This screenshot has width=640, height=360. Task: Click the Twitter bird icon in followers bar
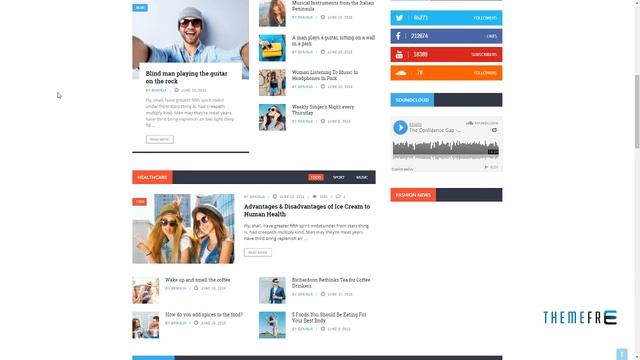pos(399,18)
